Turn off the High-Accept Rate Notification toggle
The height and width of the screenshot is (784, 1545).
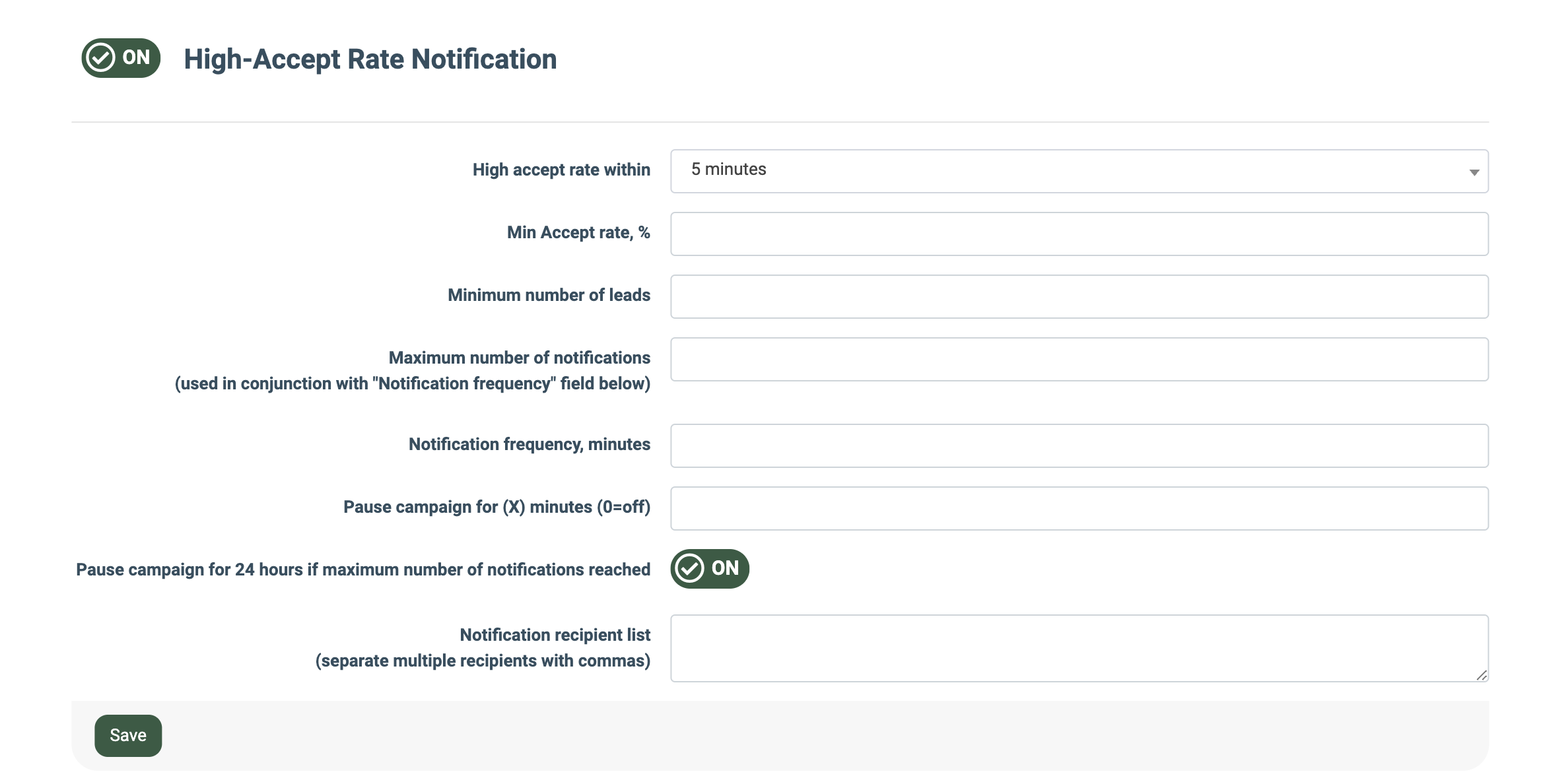click(121, 58)
